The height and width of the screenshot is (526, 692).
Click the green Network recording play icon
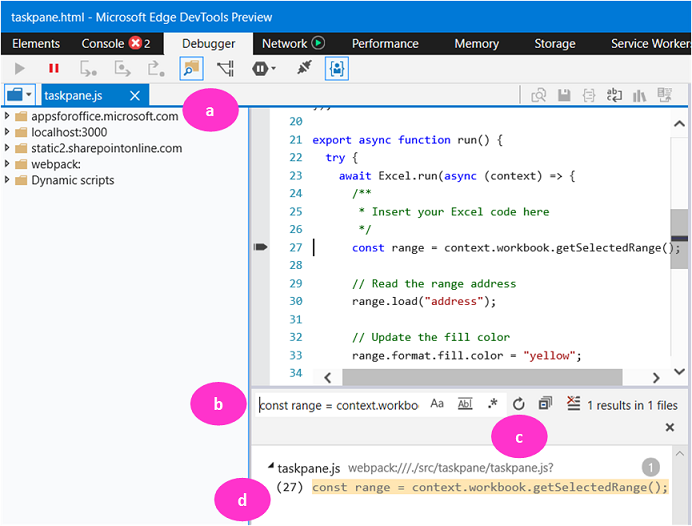[318, 43]
